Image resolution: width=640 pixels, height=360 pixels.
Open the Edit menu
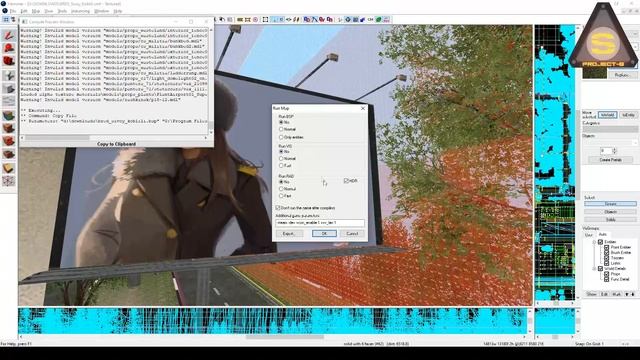coord(24,11)
